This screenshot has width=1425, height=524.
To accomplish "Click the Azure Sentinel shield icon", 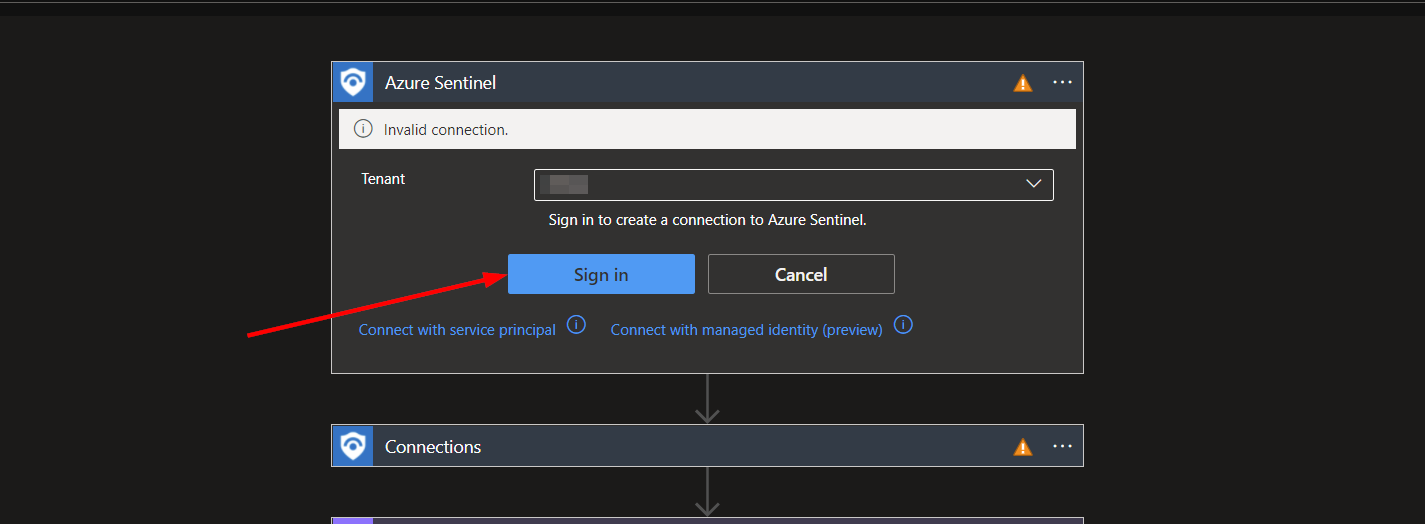I will coord(352,82).
